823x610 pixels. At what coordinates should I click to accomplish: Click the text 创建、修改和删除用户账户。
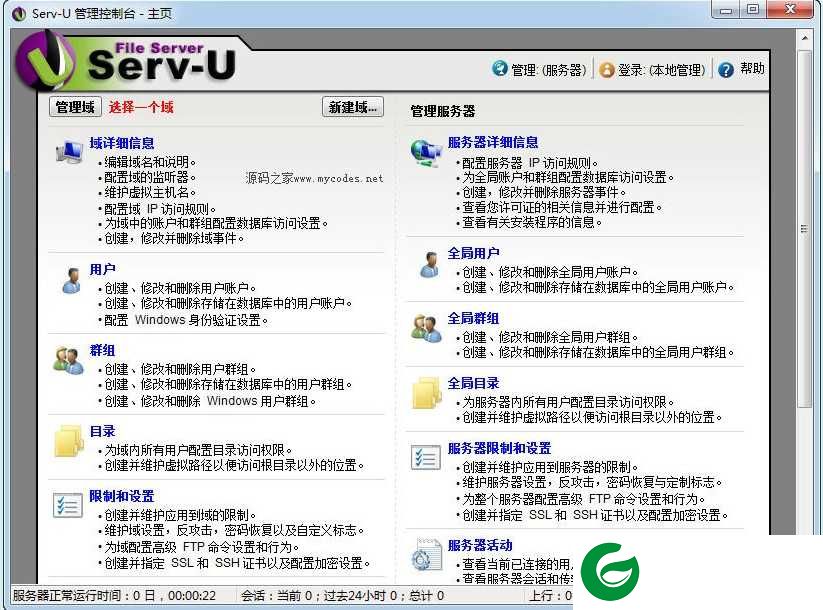[180, 288]
